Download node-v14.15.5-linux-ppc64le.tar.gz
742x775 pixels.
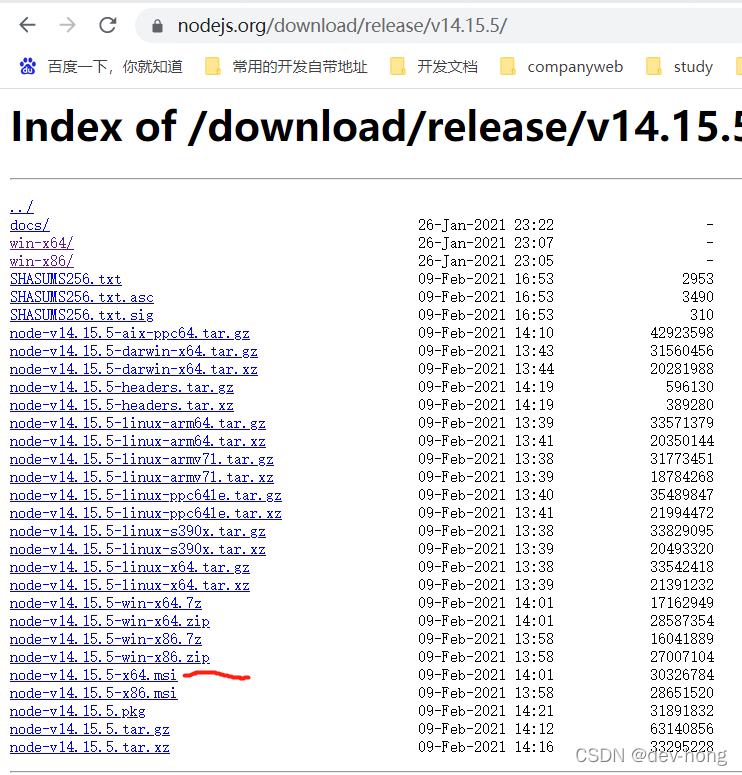(145, 495)
